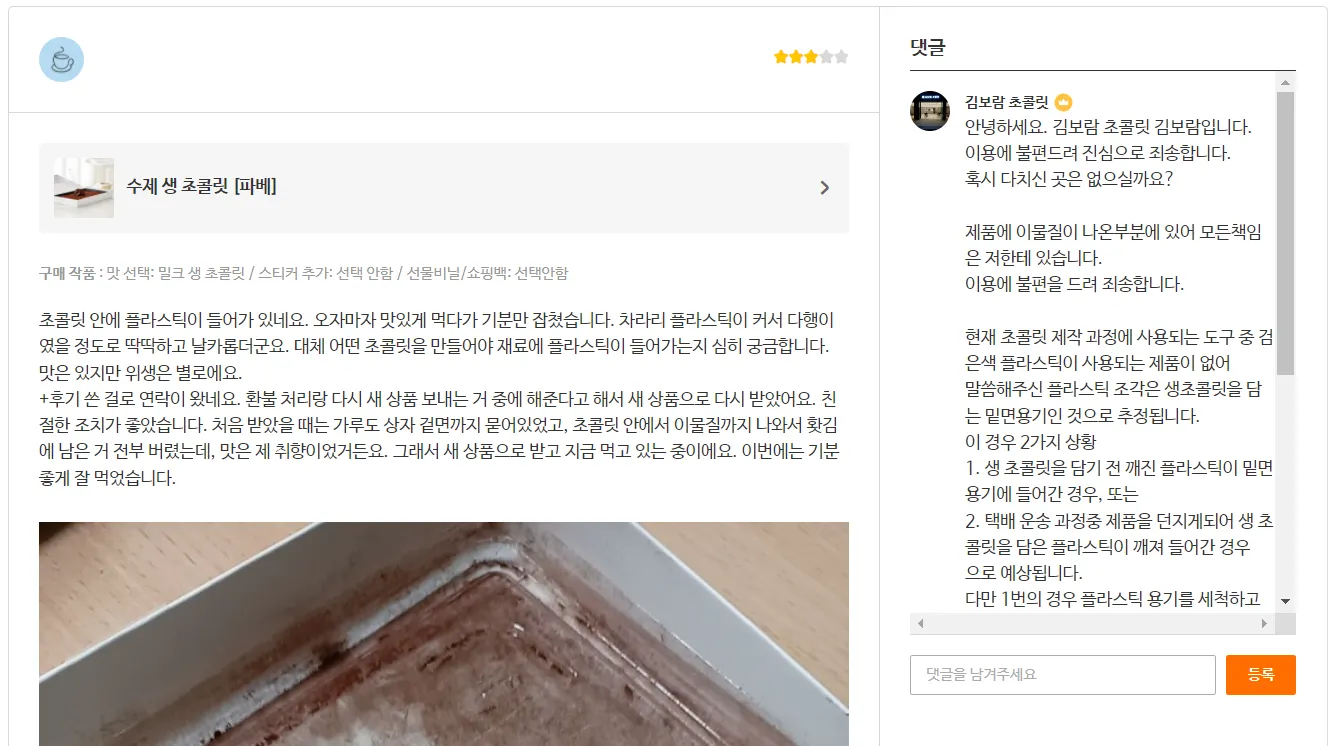This screenshot has width=1338, height=746.
Task: Click the crown badge beside 김보람 초콜릿
Action: click(1063, 102)
